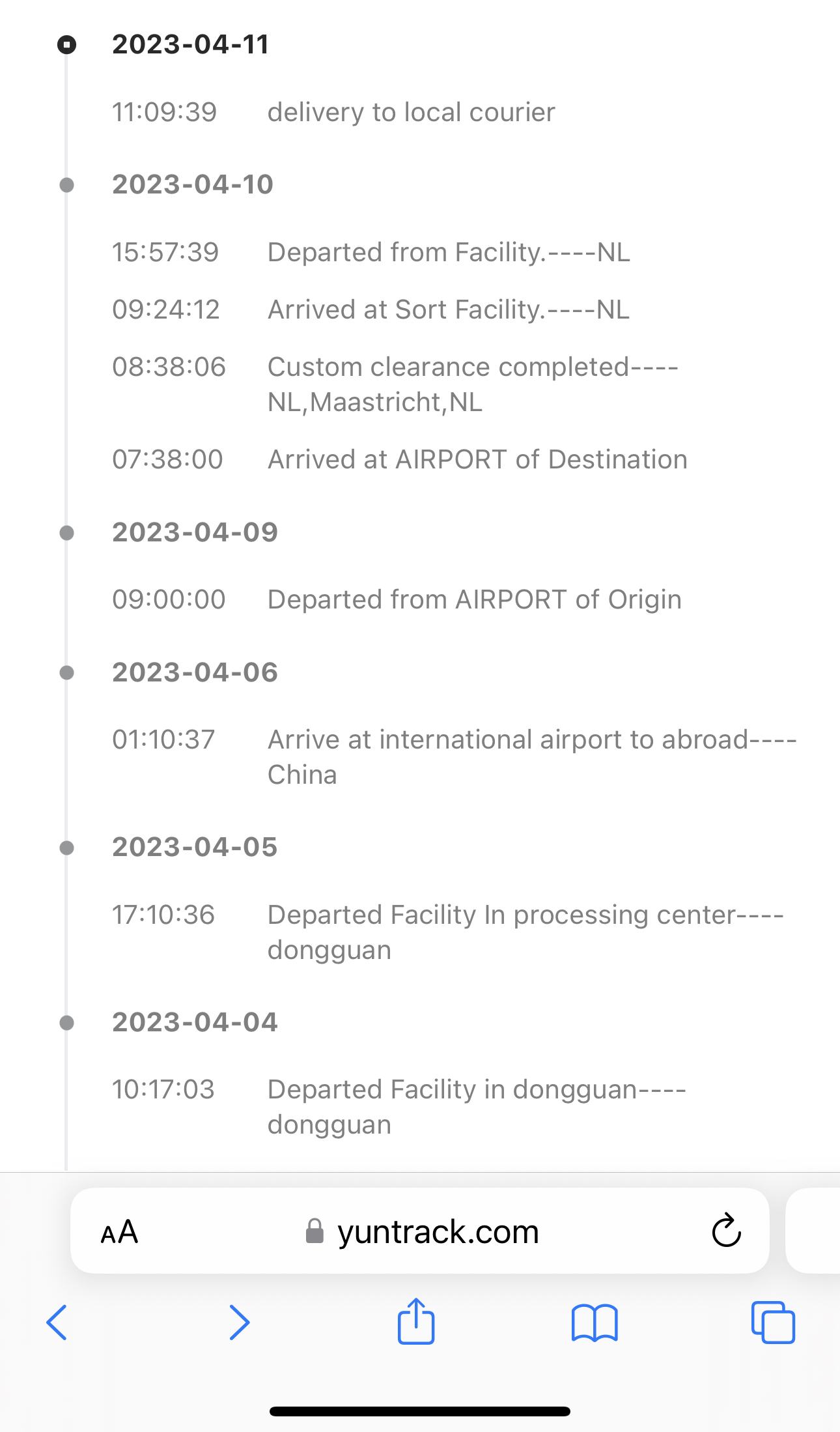
Task: Tap 'Arrived at AIRPORT of Destination' entry
Action: coord(477,459)
